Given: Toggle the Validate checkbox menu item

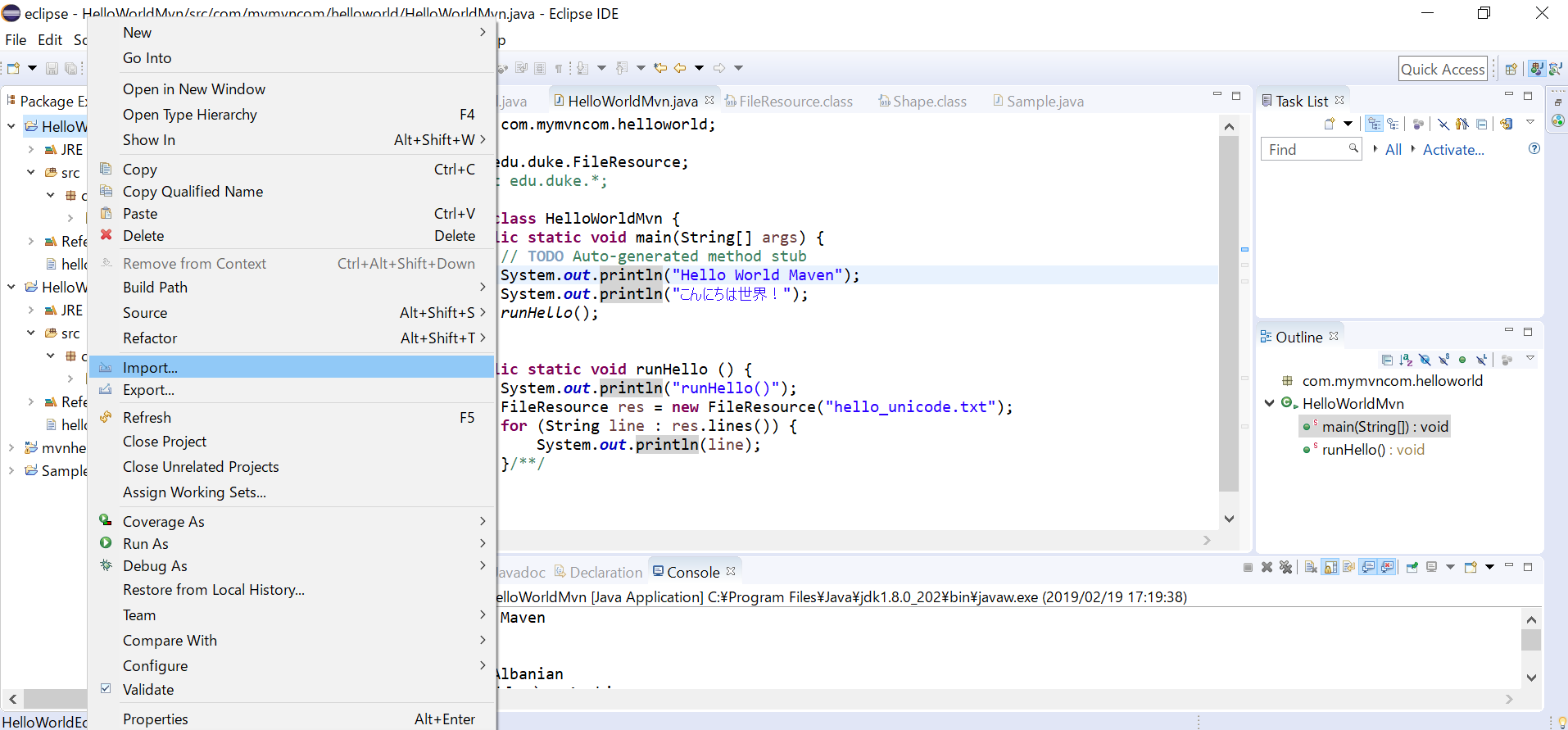Looking at the screenshot, I should tap(291, 690).
